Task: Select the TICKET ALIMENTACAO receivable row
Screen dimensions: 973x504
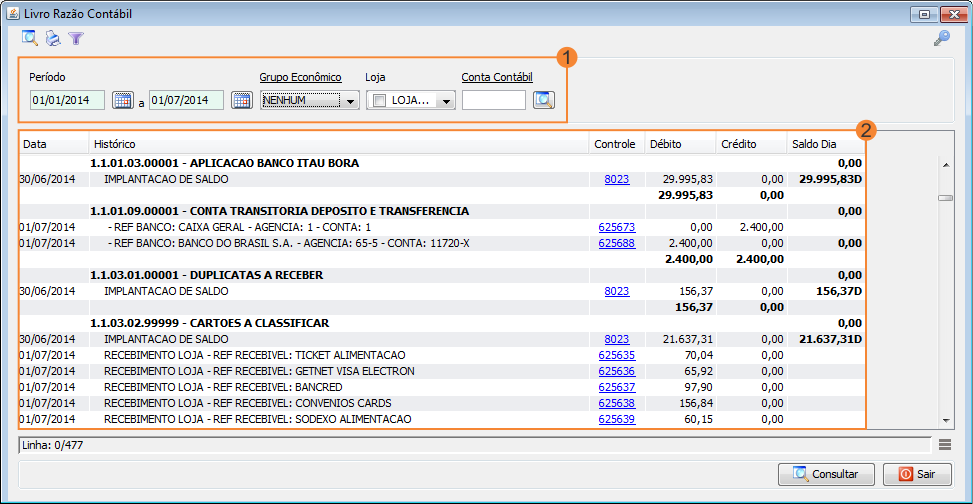Action: [x=442, y=356]
